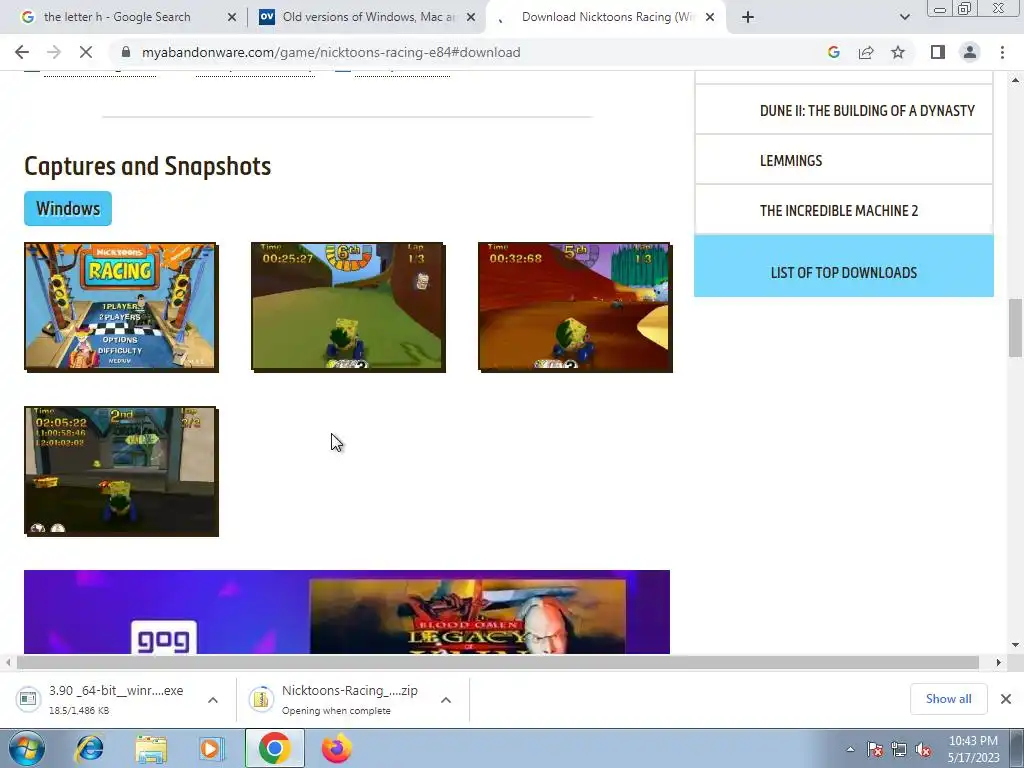The height and width of the screenshot is (768, 1024).
Task: Click the muted volume tray icon
Action: pyautogui.click(x=923, y=749)
